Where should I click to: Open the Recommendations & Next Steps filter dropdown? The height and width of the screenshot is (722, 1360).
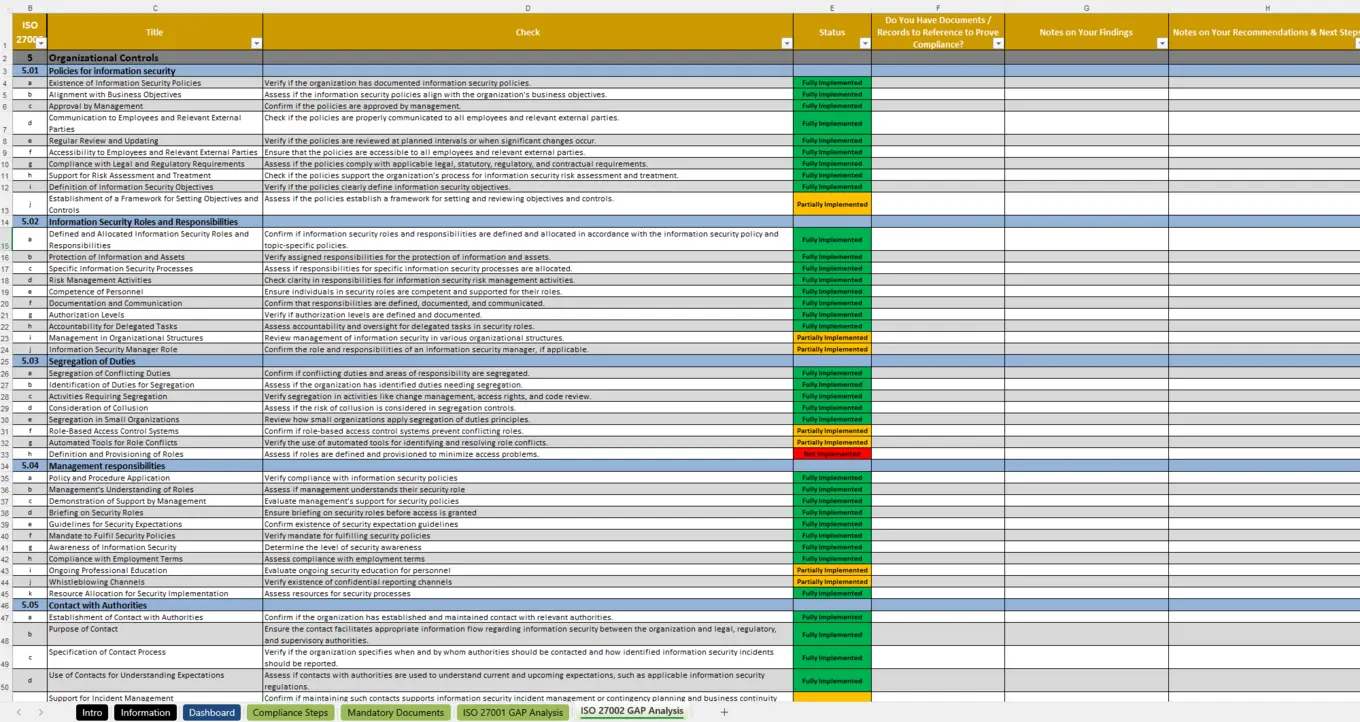point(1354,44)
